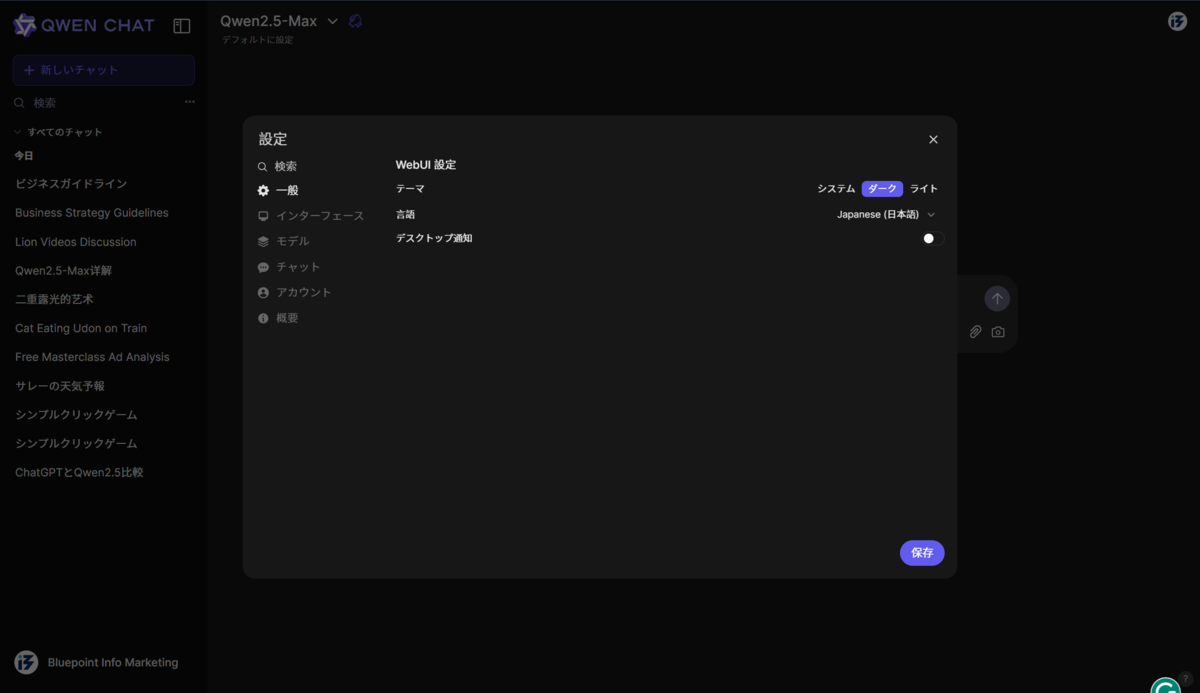Open the user avatar in top right
The width and height of the screenshot is (1200, 693).
pyautogui.click(x=1177, y=21)
